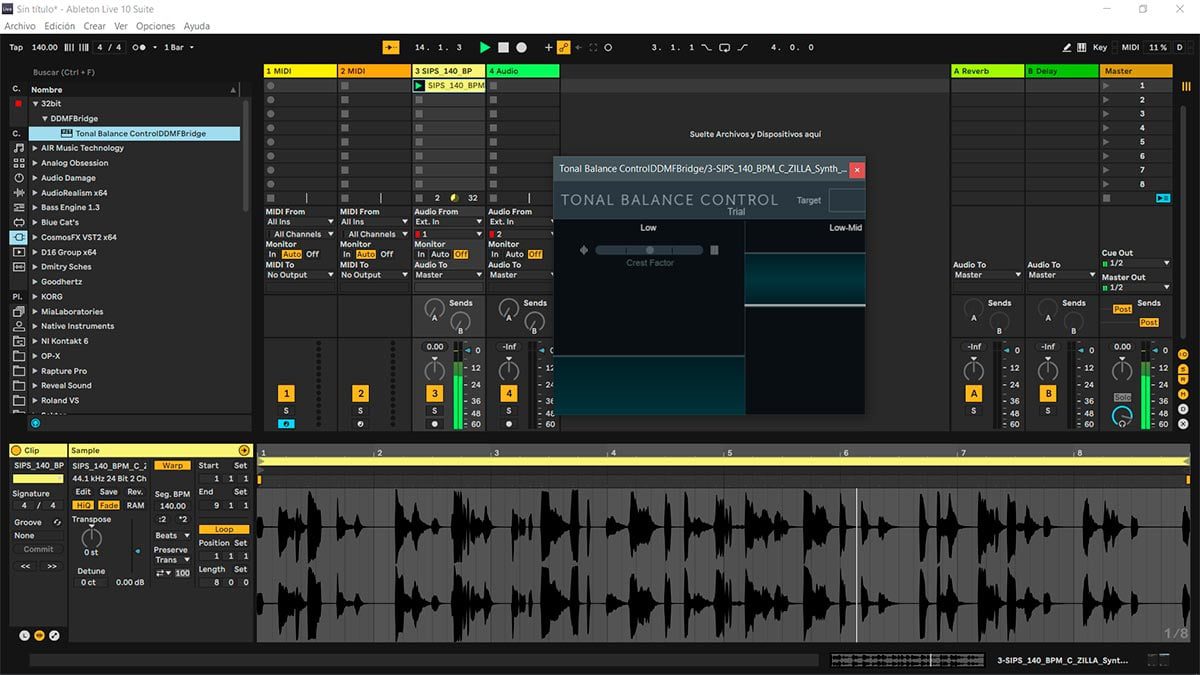Set track 4 monitor to In
This screenshot has width=1200, height=675.
pyautogui.click(x=495, y=254)
